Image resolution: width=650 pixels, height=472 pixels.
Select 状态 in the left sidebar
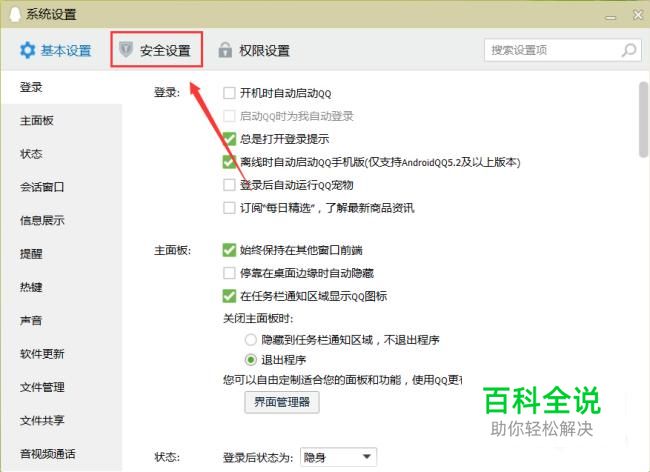61,154
